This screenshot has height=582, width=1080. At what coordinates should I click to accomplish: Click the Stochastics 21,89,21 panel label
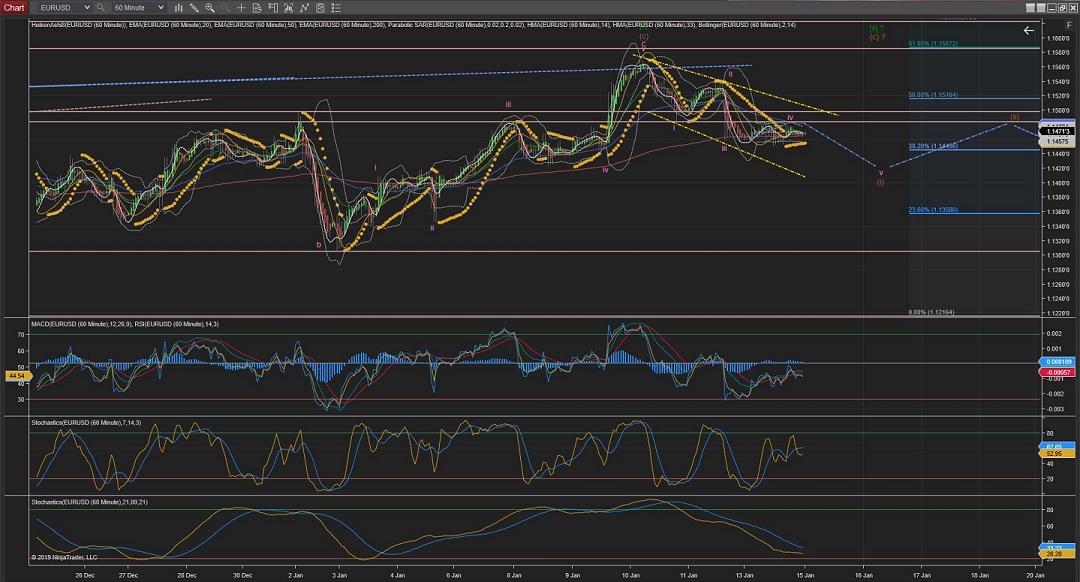coord(90,502)
